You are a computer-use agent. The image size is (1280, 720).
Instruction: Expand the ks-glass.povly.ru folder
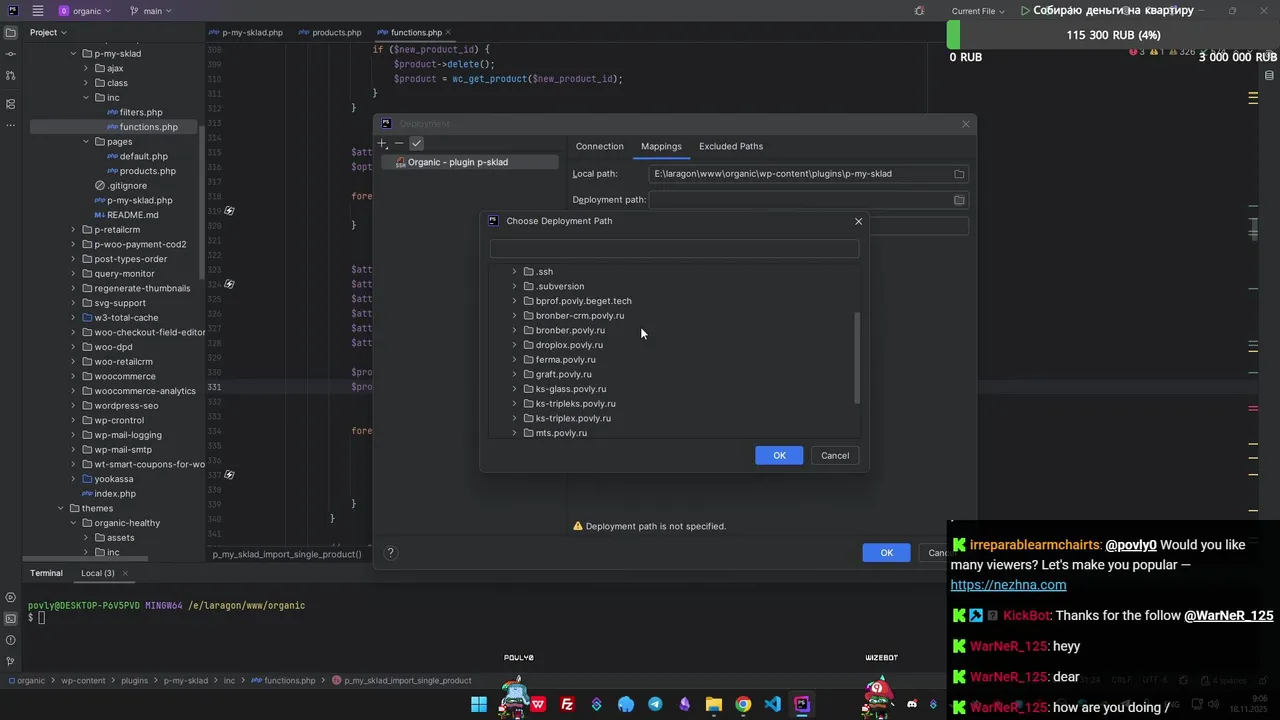(514, 389)
